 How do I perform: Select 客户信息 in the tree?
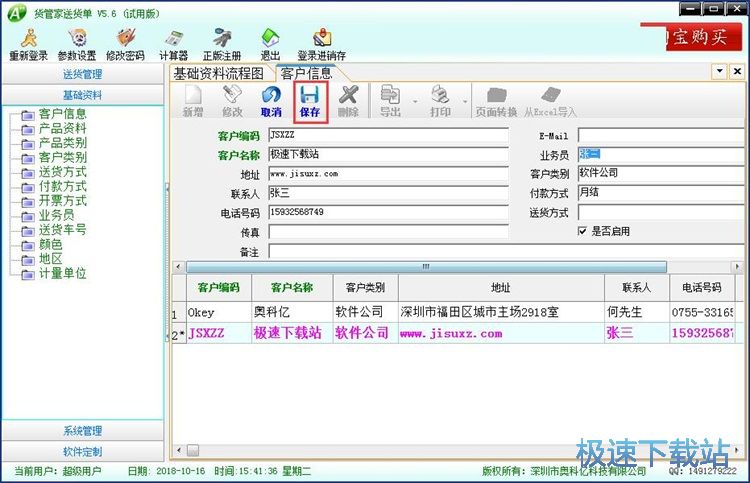(62, 114)
